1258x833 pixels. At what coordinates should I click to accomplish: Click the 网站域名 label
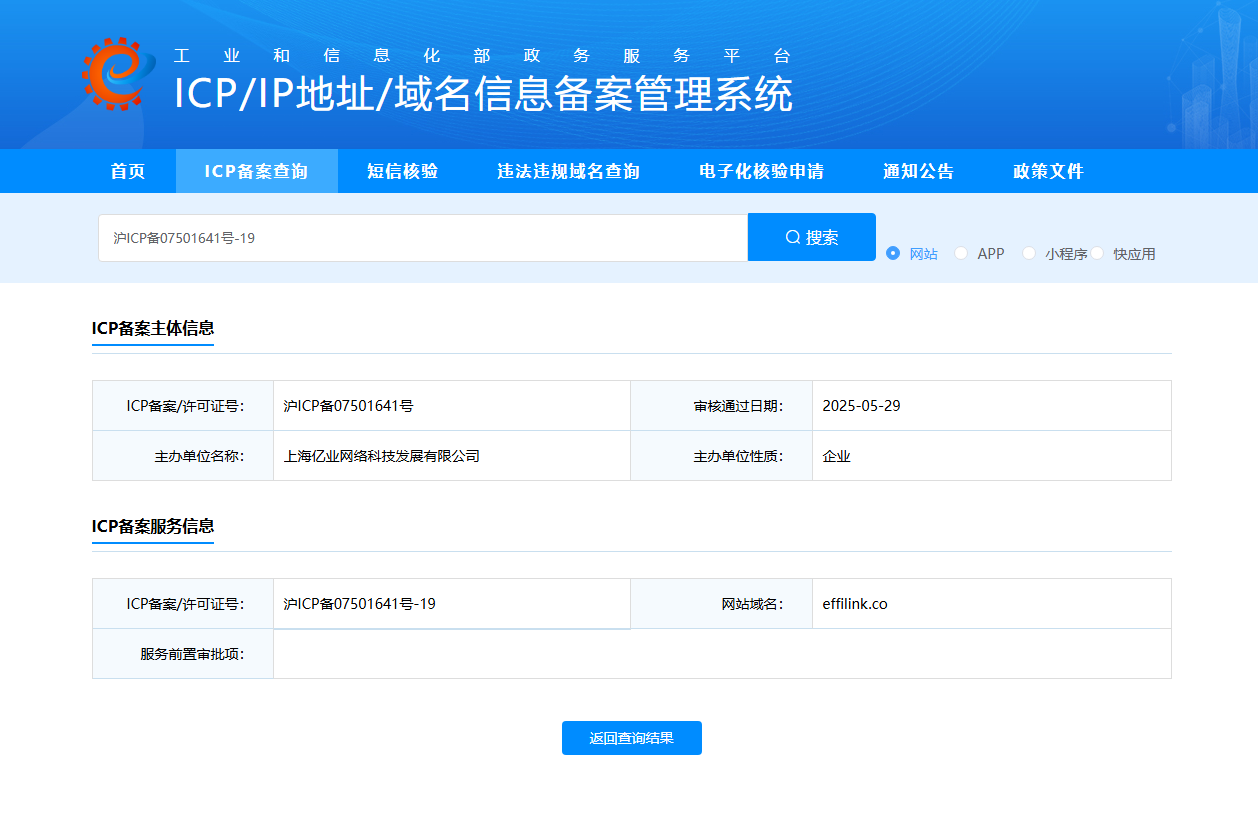point(752,604)
